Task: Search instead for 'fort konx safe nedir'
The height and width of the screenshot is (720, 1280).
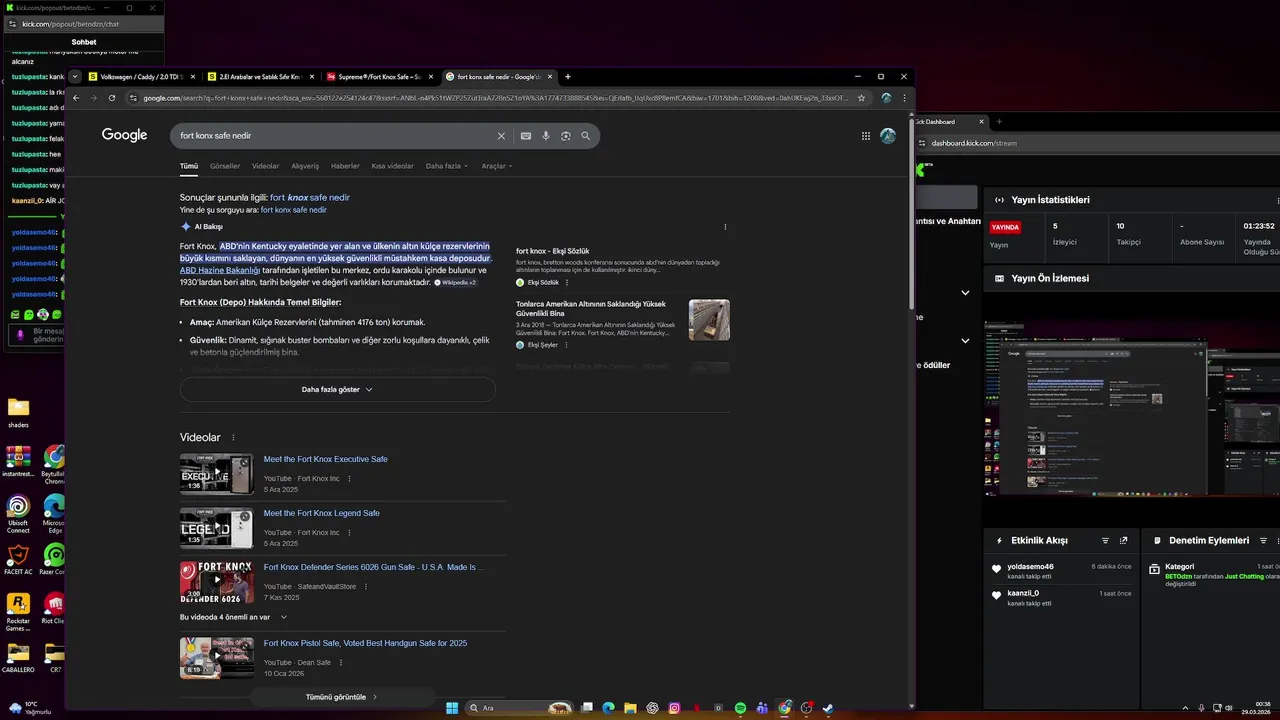Action: (x=294, y=210)
